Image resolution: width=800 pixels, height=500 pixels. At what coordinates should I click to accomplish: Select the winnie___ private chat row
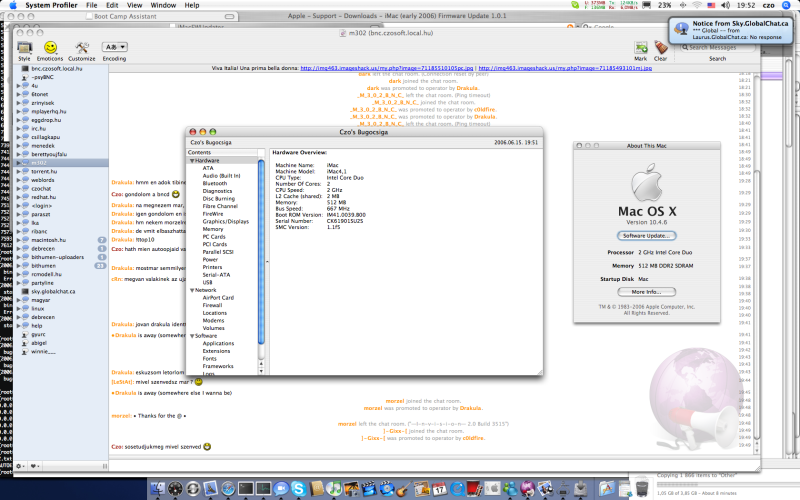pos(61,352)
